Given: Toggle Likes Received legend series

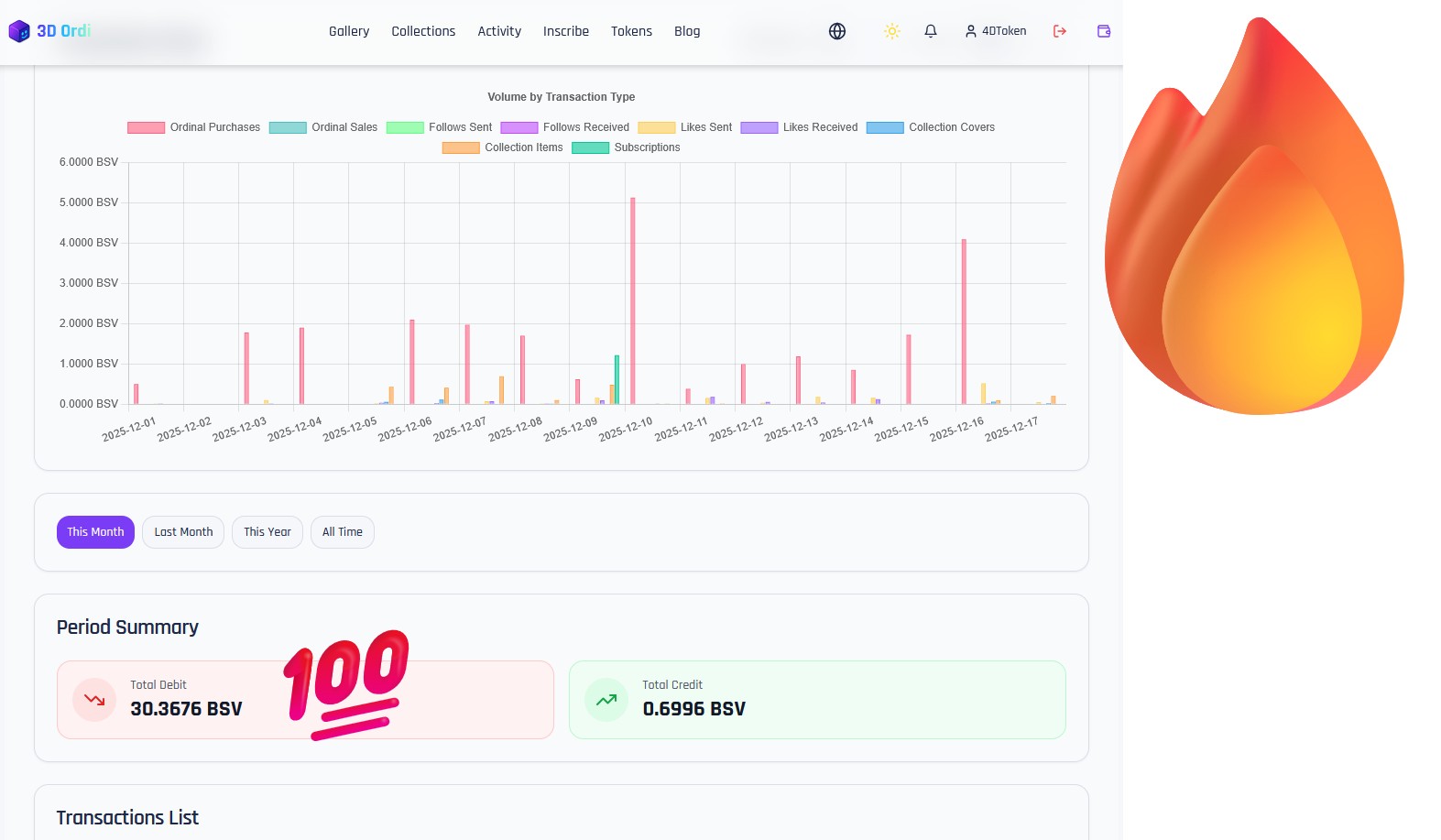Looking at the screenshot, I should [800, 127].
